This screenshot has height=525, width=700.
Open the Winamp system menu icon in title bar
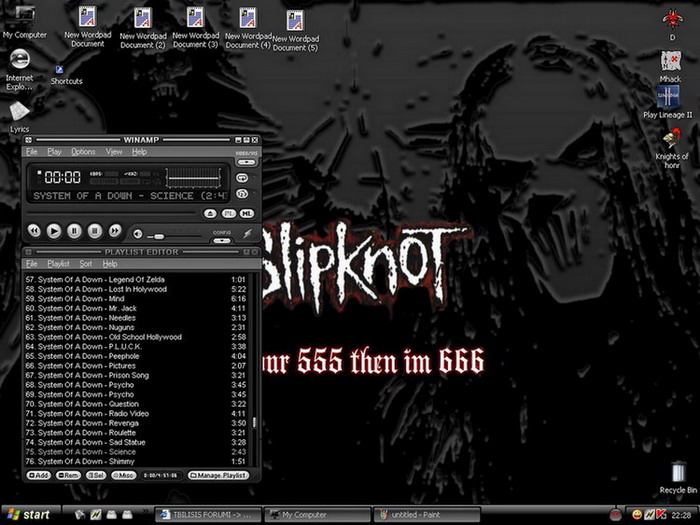point(28,140)
